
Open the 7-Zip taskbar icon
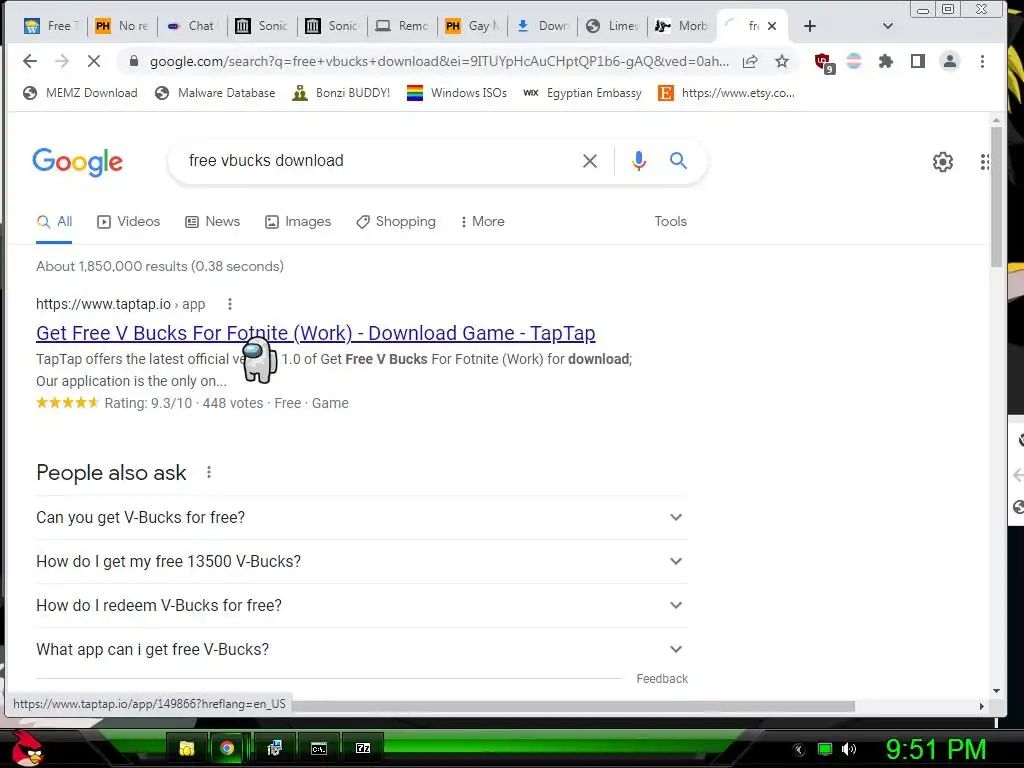tap(362, 748)
